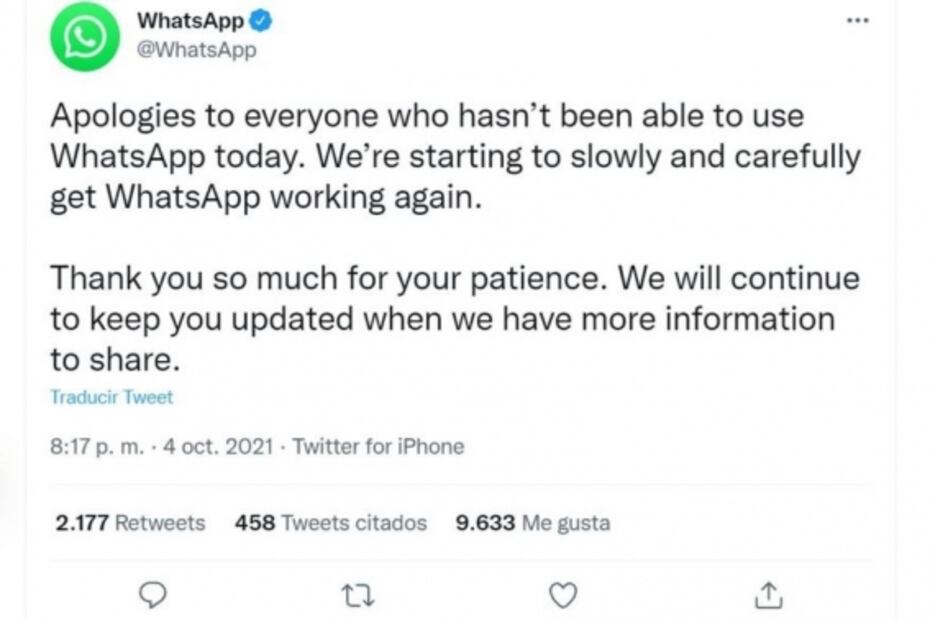Open the WhatsApp display name profile
Viewport: 930px width, 620px height.
tap(190, 20)
